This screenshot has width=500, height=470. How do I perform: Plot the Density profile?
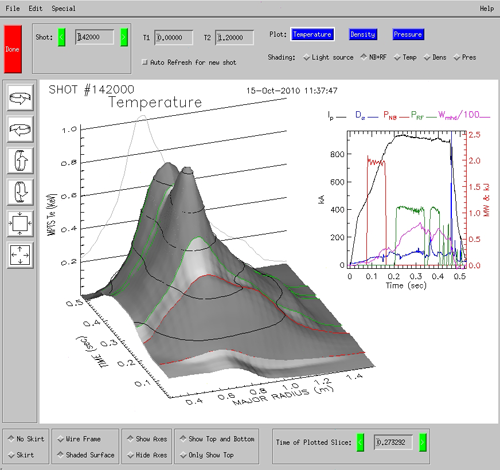click(363, 34)
